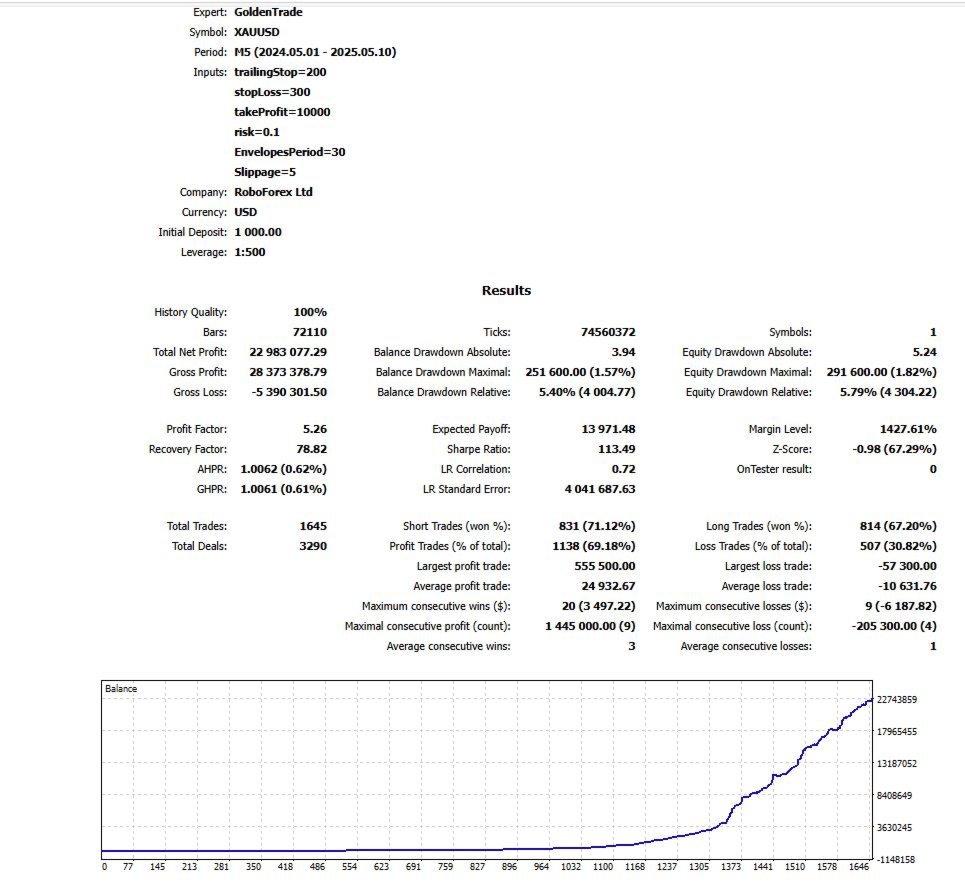The image size is (965, 893).
Task: Click Equity Drawdown Absolute value 5.24
Action: coord(924,352)
